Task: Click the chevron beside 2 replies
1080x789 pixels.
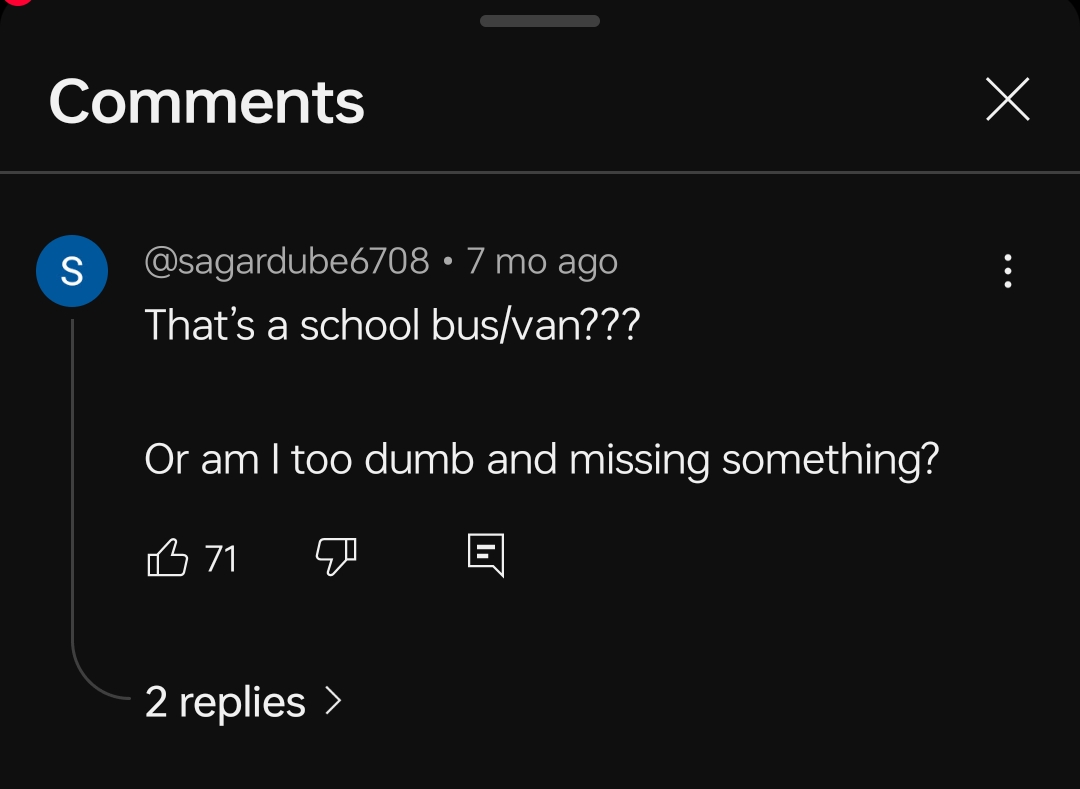Action: [334, 701]
